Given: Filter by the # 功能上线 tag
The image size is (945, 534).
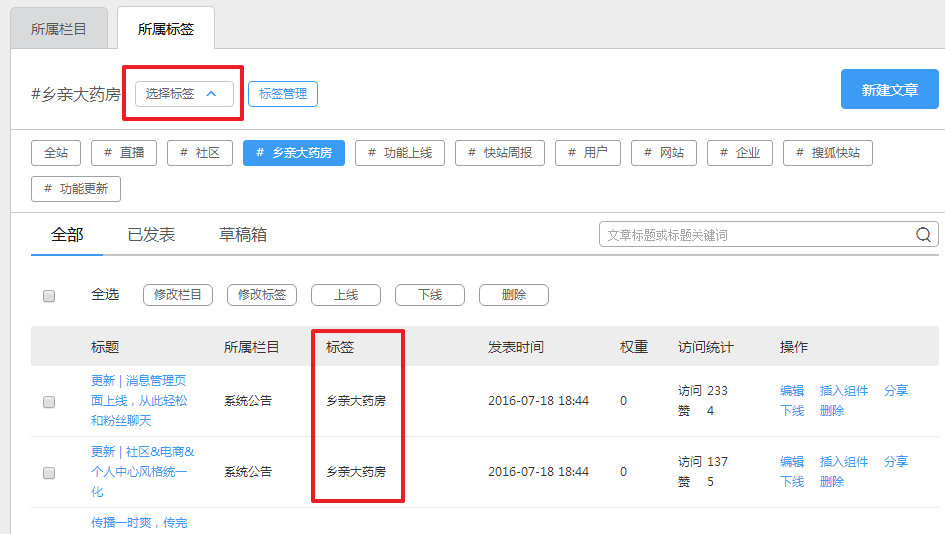Looking at the screenshot, I should click(x=400, y=152).
